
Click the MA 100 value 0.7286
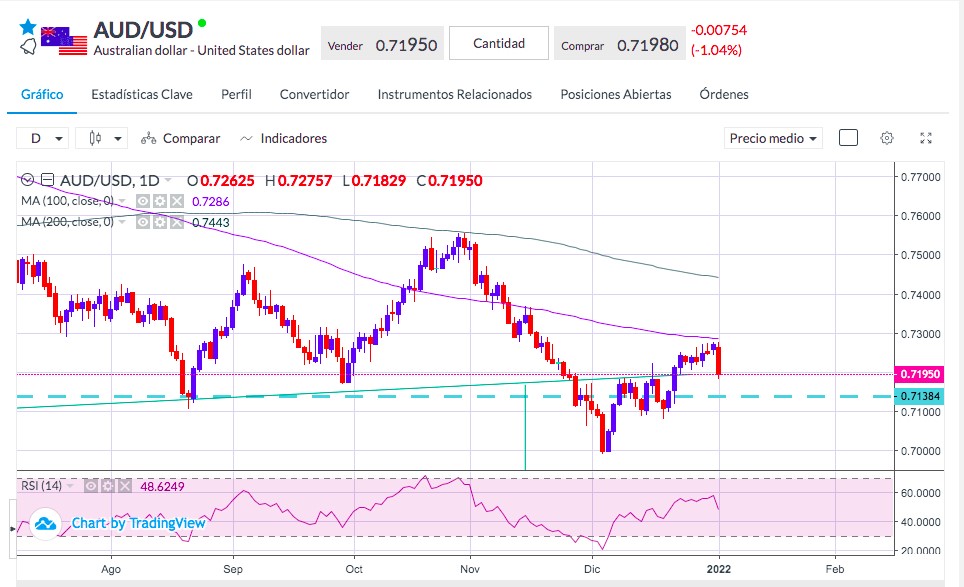[210, 202]
